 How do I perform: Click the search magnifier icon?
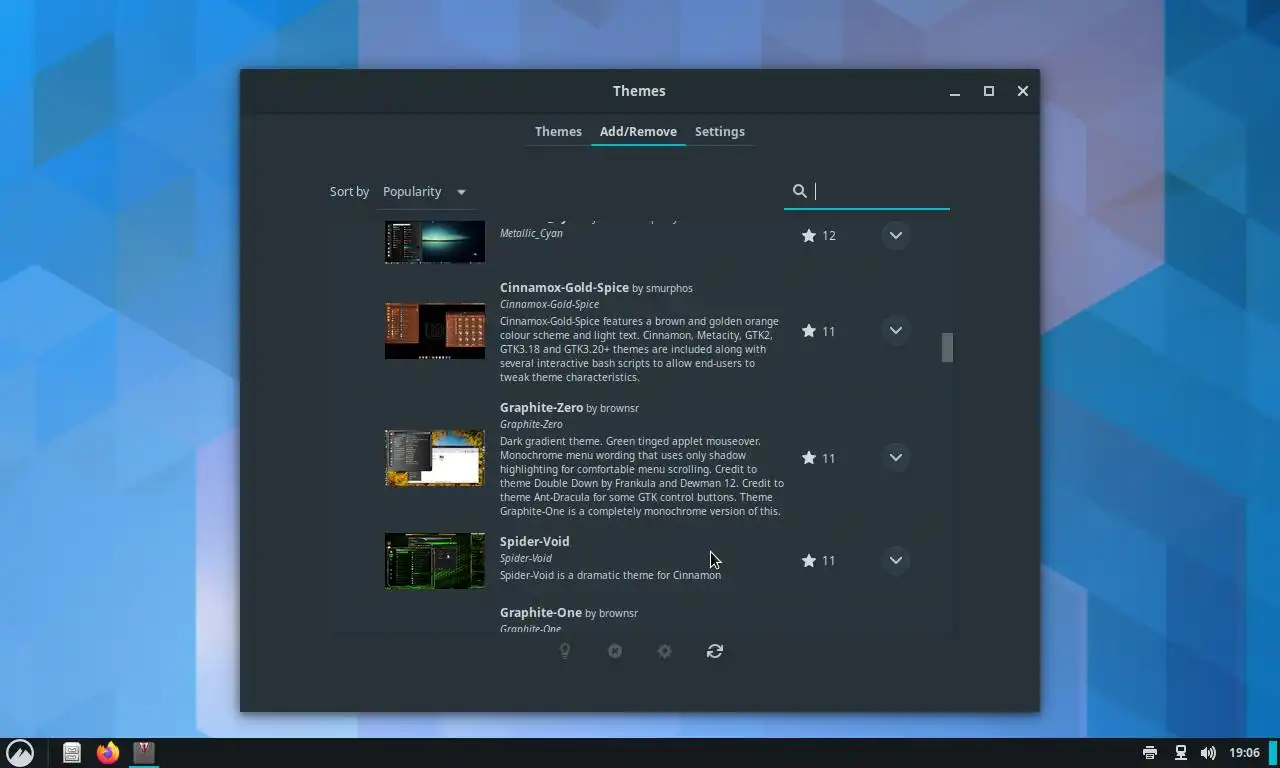(x=799, y=191)
